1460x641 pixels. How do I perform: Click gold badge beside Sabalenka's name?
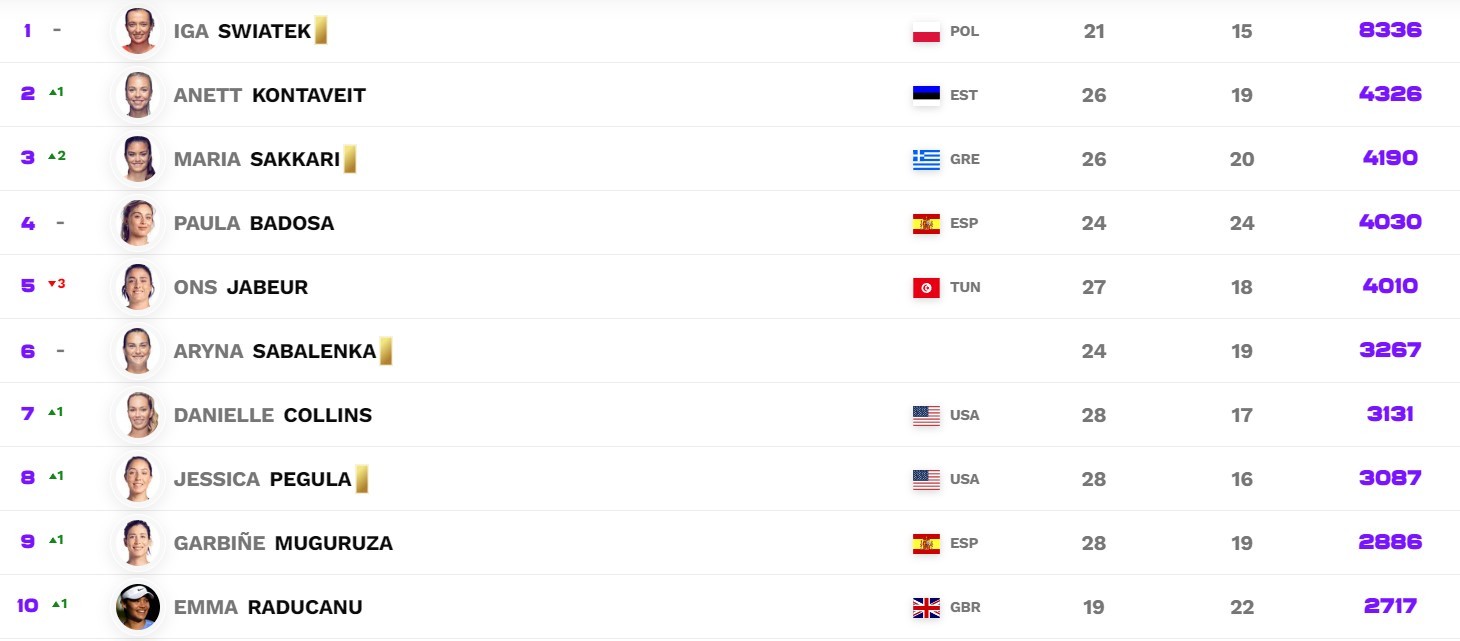click(386, 351)
